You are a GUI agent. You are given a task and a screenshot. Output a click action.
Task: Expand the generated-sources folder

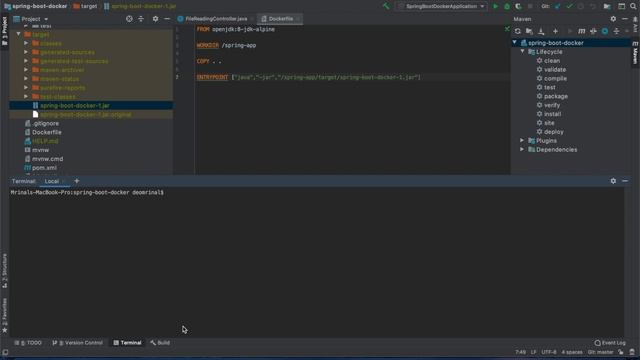26,52
